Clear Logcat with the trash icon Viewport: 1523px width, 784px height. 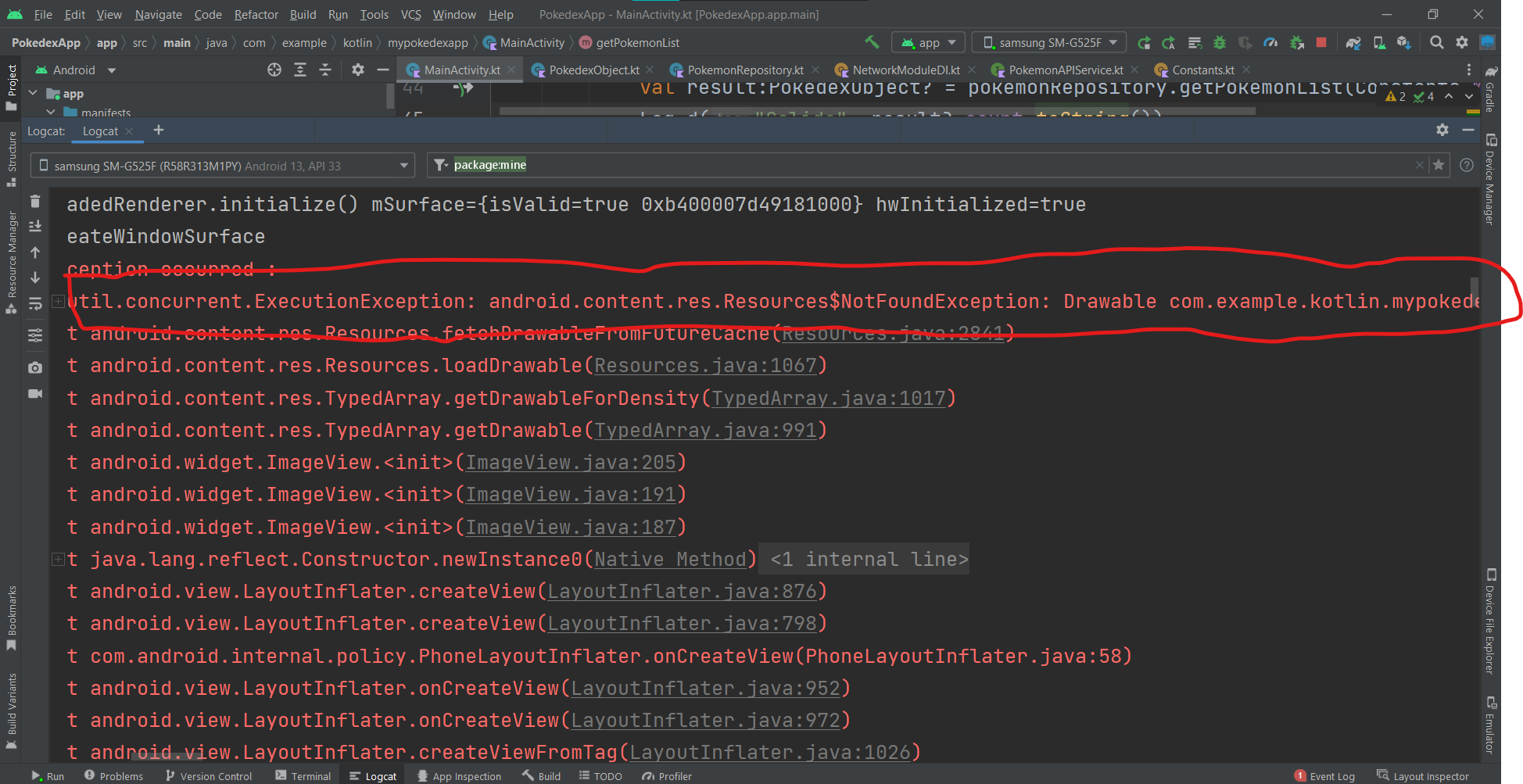click(x=35, y=202)
